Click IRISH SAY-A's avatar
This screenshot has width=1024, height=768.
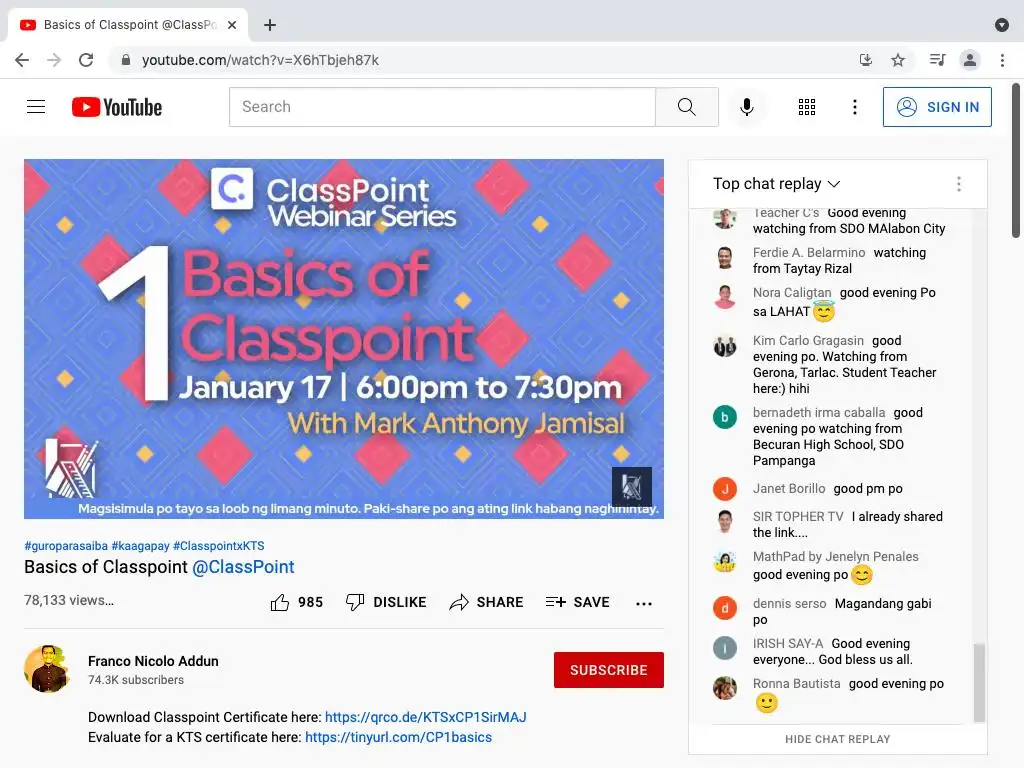pos(725,648)
